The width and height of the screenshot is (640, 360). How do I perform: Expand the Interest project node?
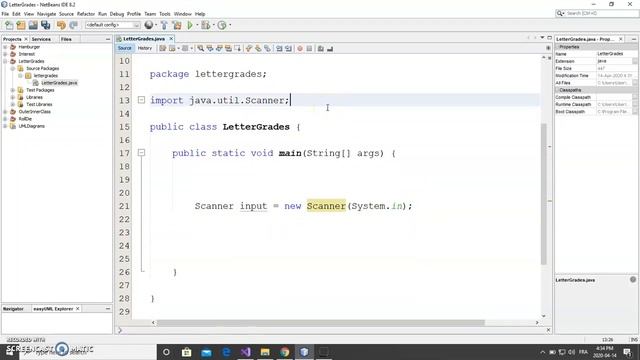[x=5, y=54]
